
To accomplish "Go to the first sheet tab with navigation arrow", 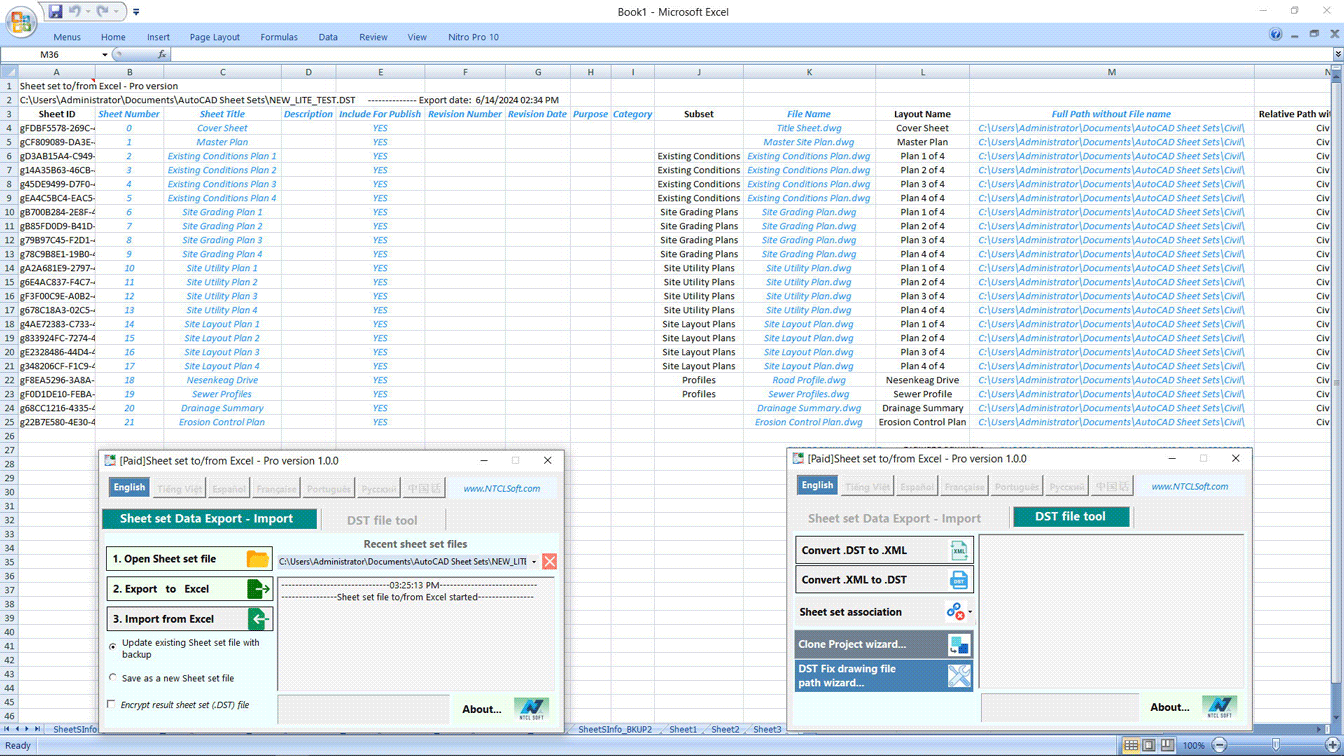I will click(x=7, y=730).
